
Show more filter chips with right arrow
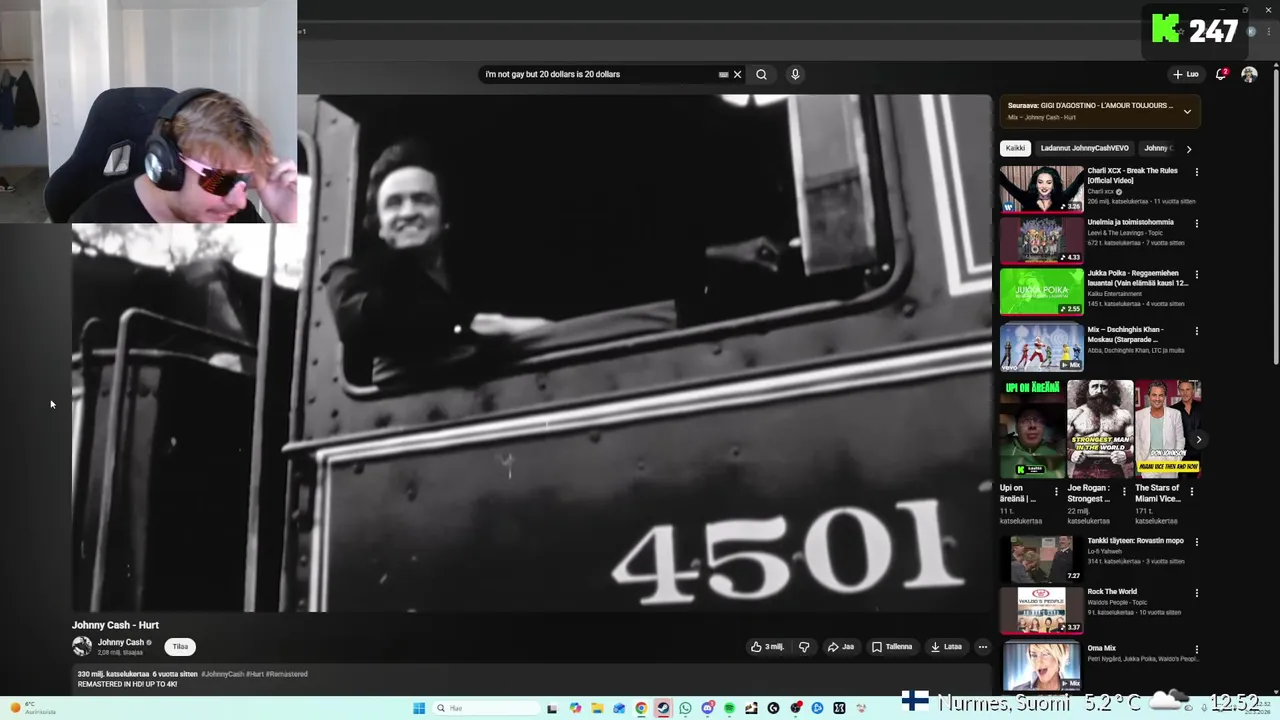click(x=1188, y=148)
